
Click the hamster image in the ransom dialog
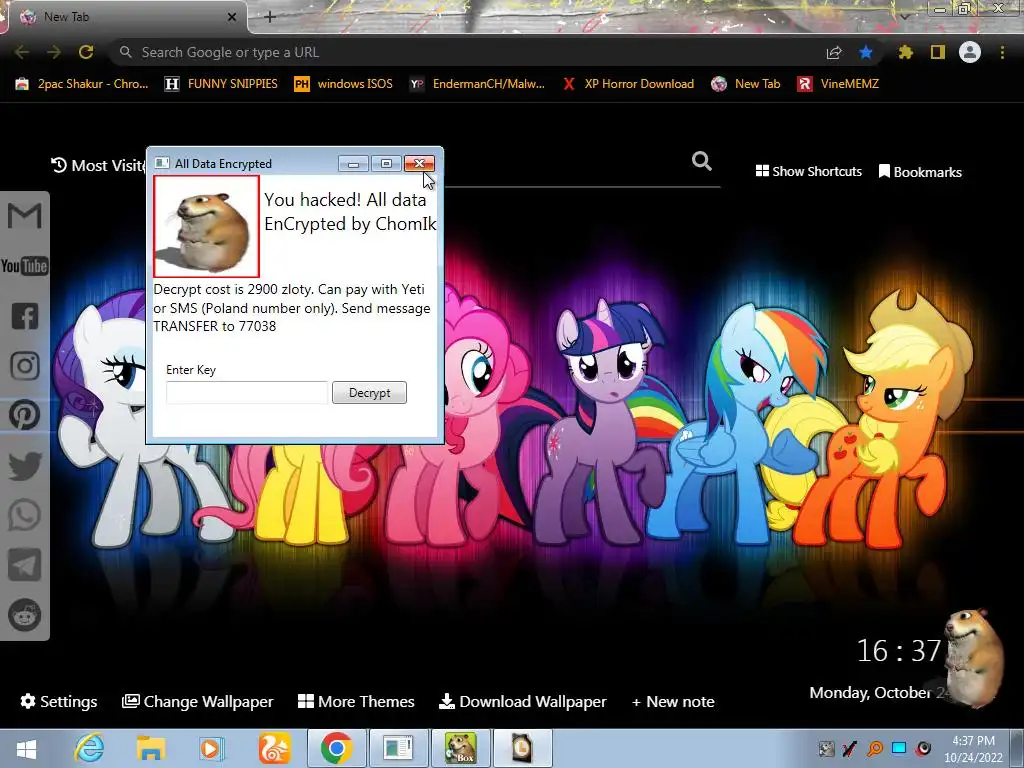(206, 226)
